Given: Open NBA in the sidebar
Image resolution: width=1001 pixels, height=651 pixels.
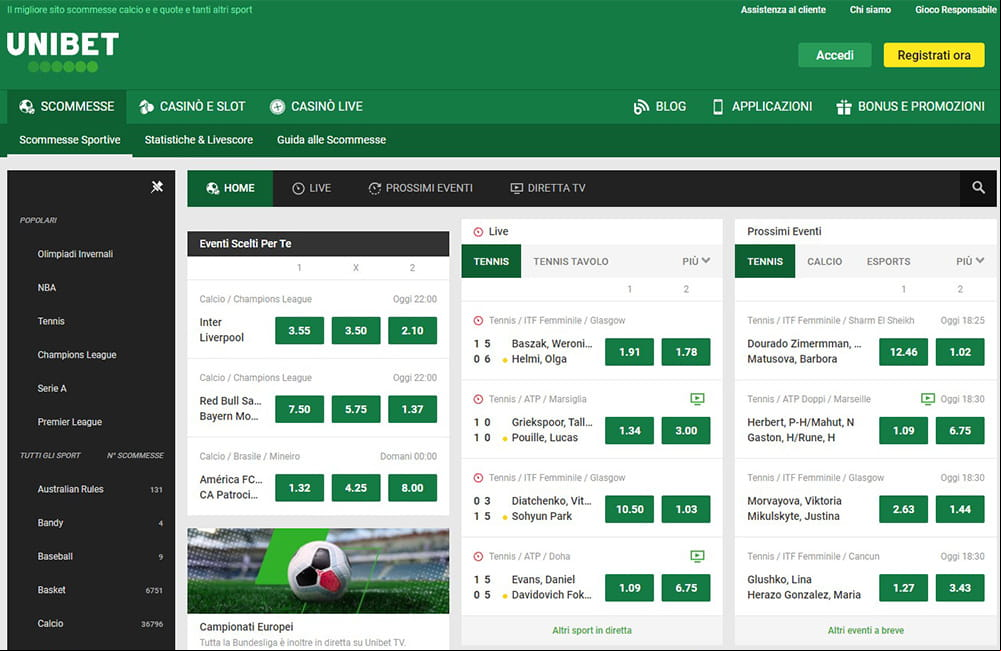Looking at the screenshot, I should point(47,288).
